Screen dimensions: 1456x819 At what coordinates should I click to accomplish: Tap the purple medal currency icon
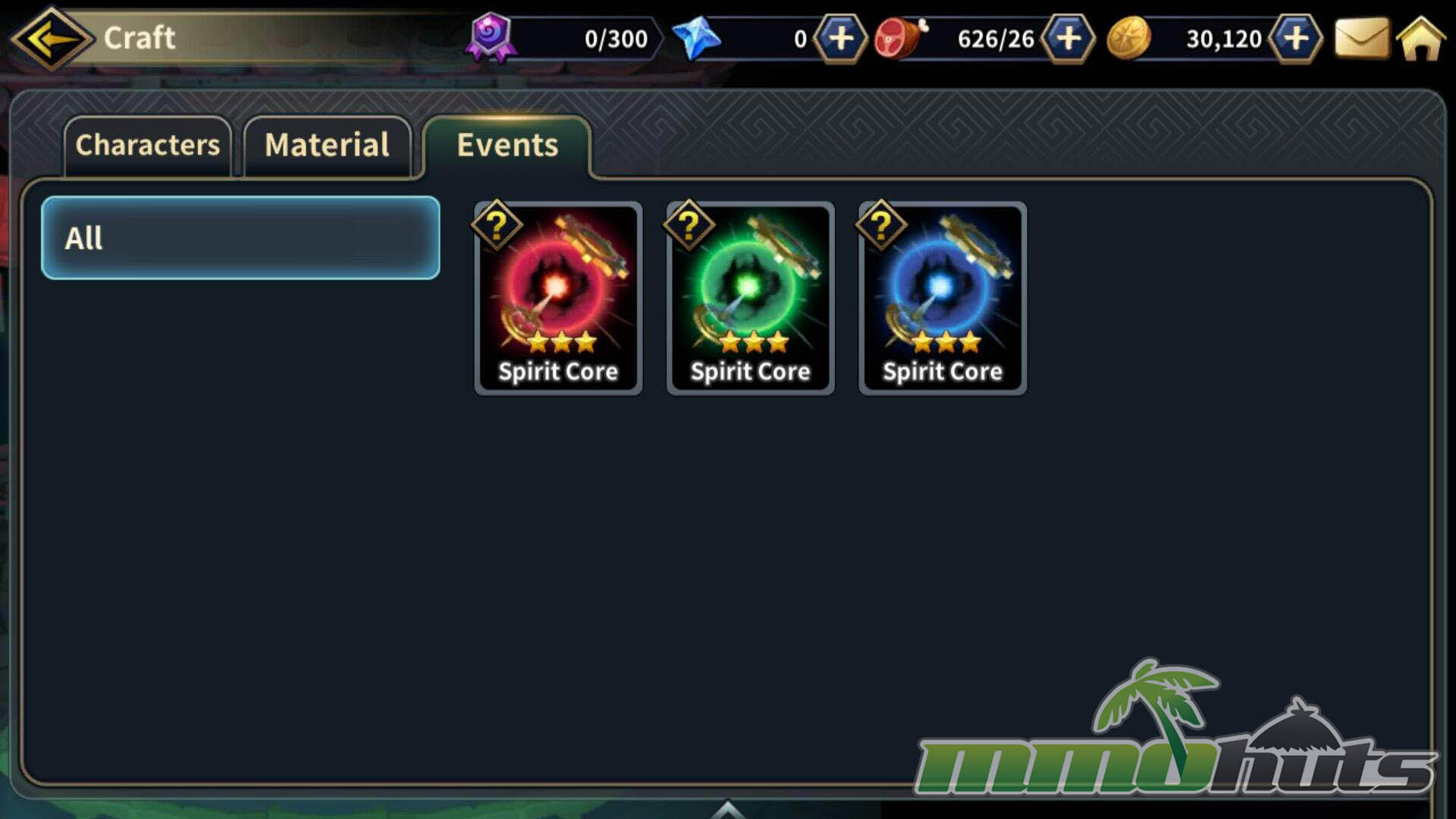[x=491, y=36]
